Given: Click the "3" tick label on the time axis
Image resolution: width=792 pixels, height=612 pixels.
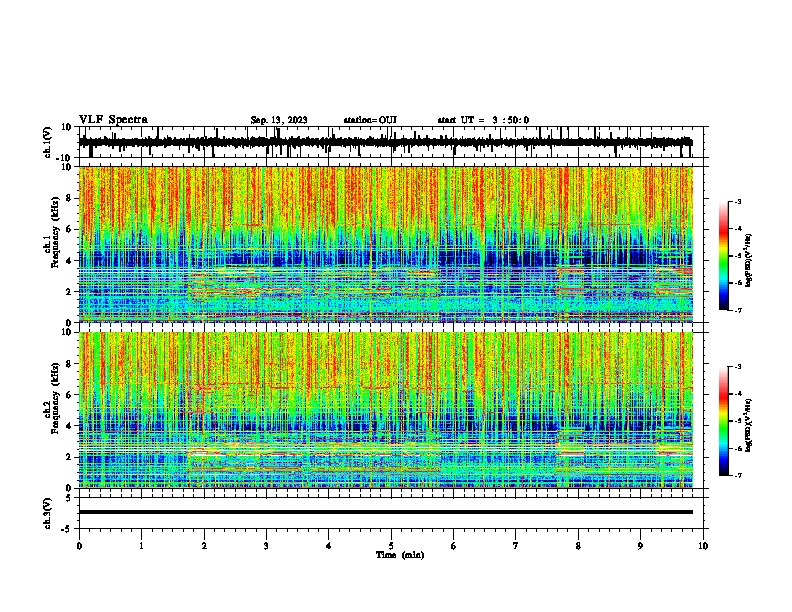Looking at the screenshot, I should [266, 546].
